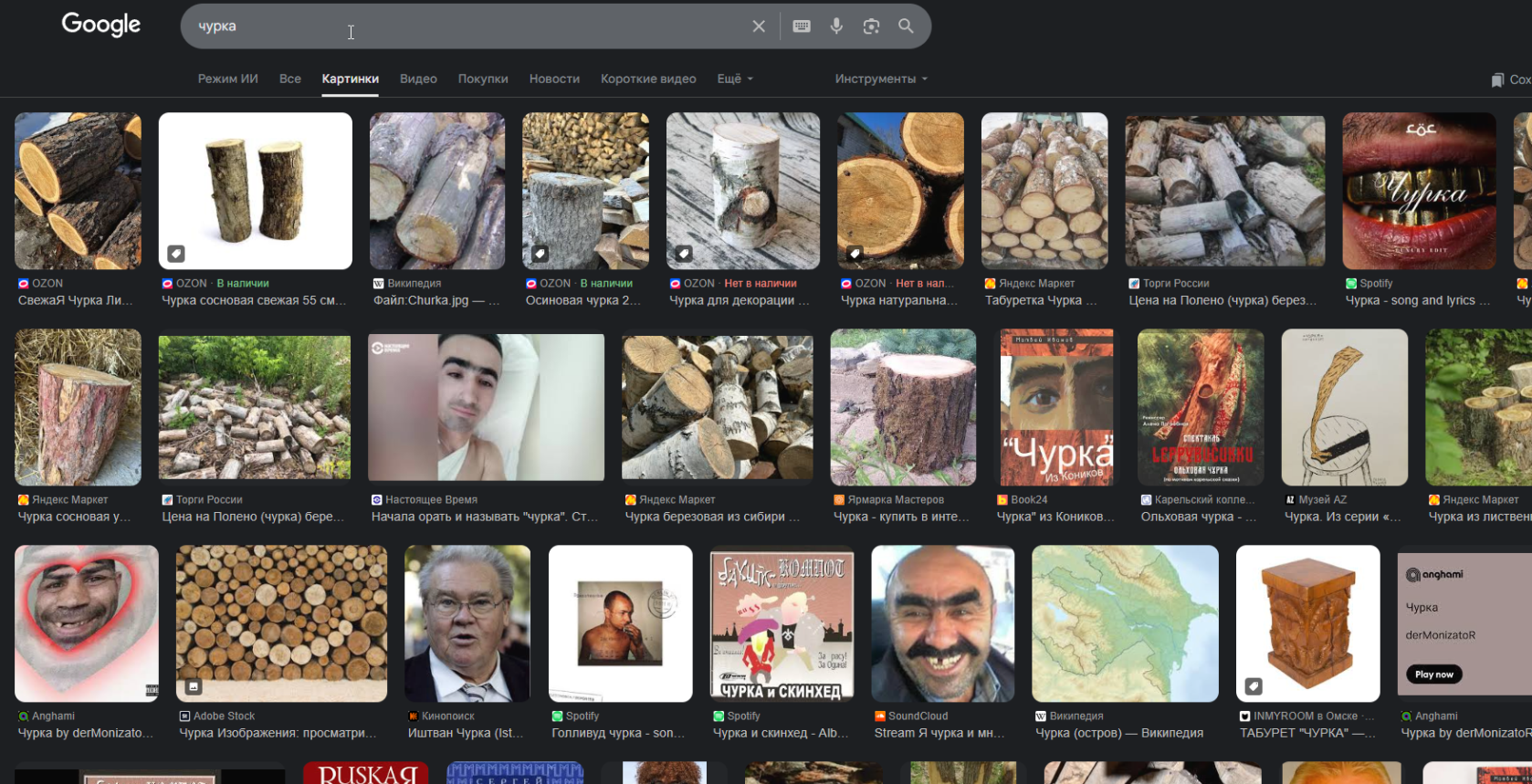Go to the Короткие видео tab

[x=648, y=79]
